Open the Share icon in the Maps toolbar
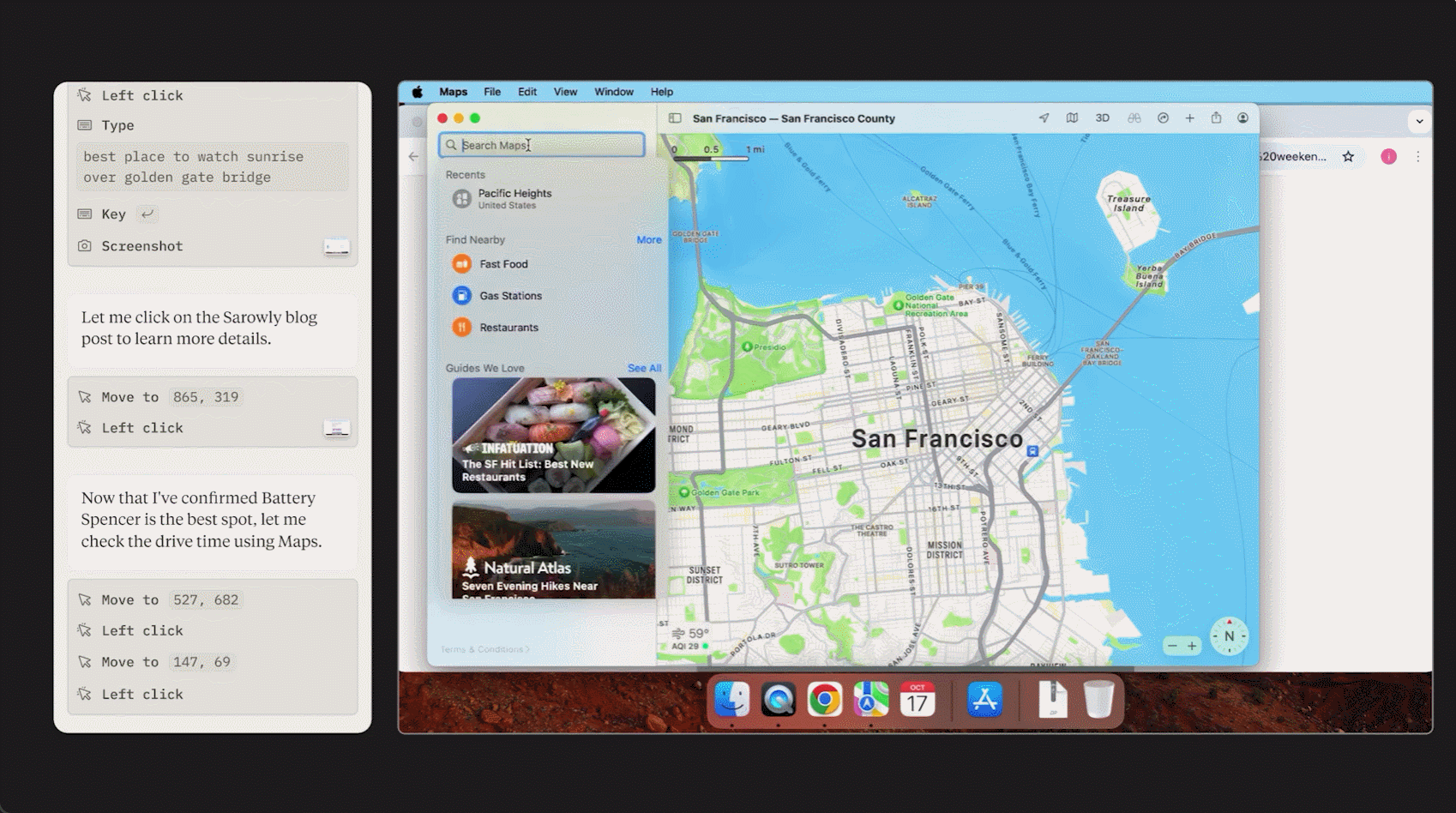This screenshot has width=1456, height=813. click(x=1216, y=118)
